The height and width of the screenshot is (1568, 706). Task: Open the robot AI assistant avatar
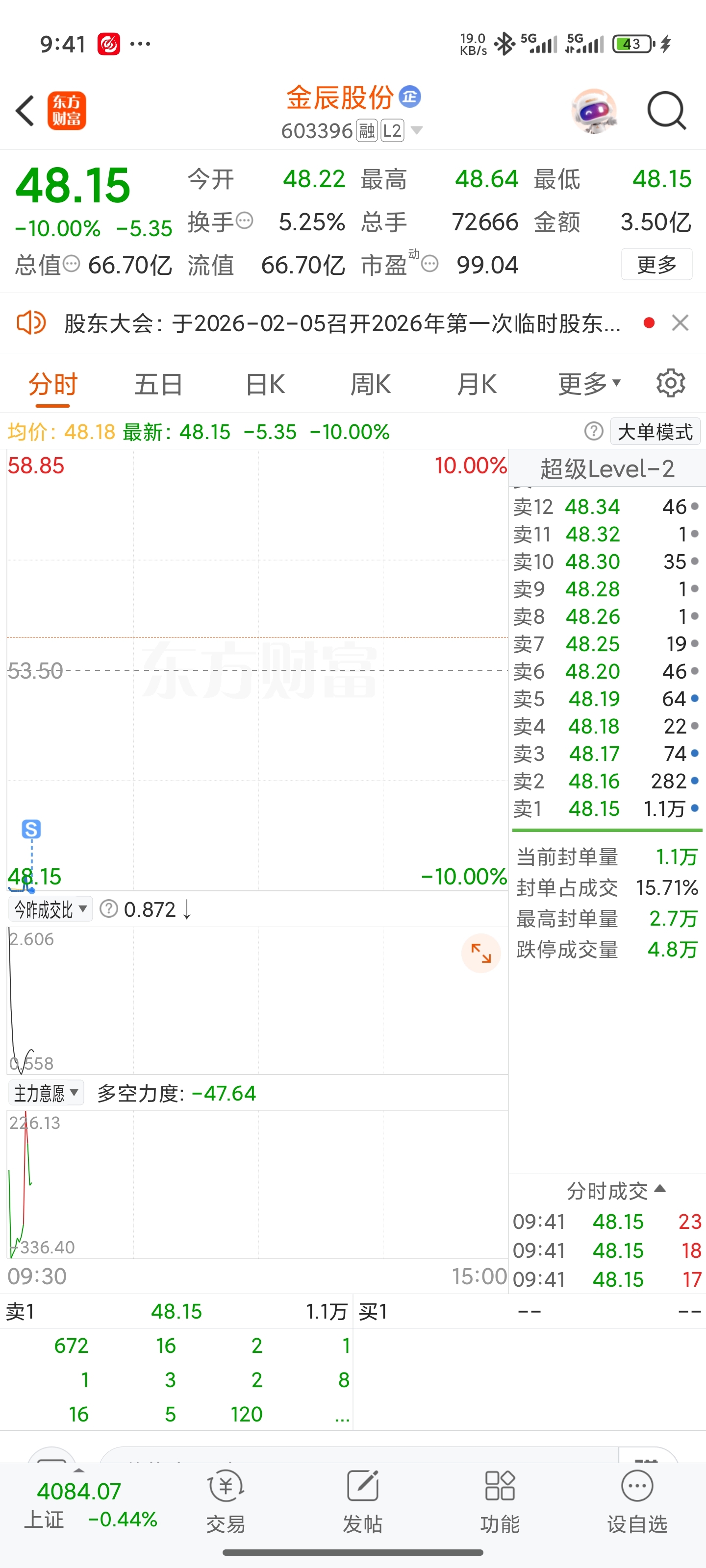595,111
